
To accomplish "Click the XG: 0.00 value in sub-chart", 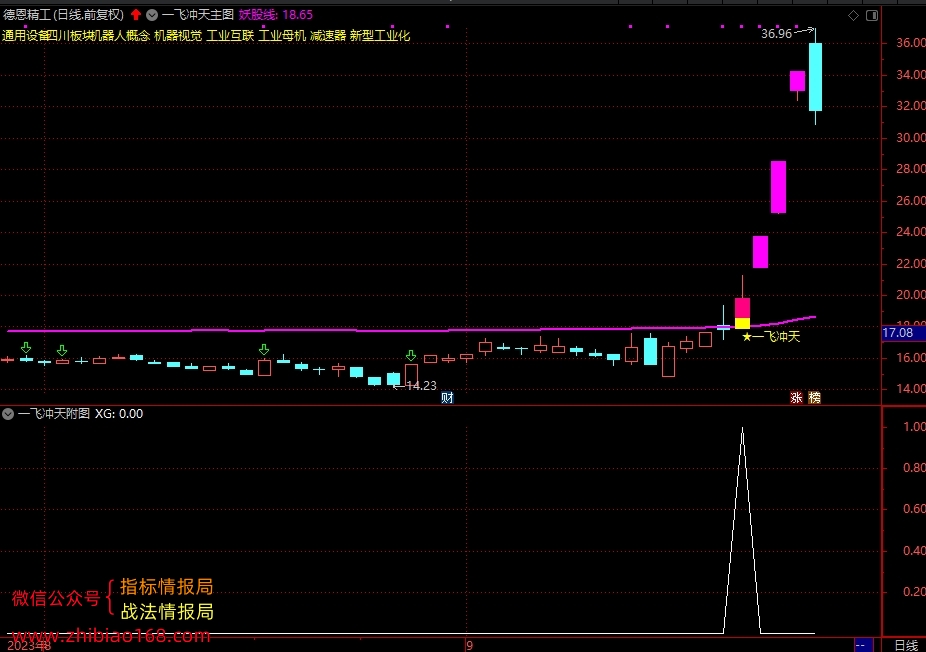I will [x=119, y=414].
